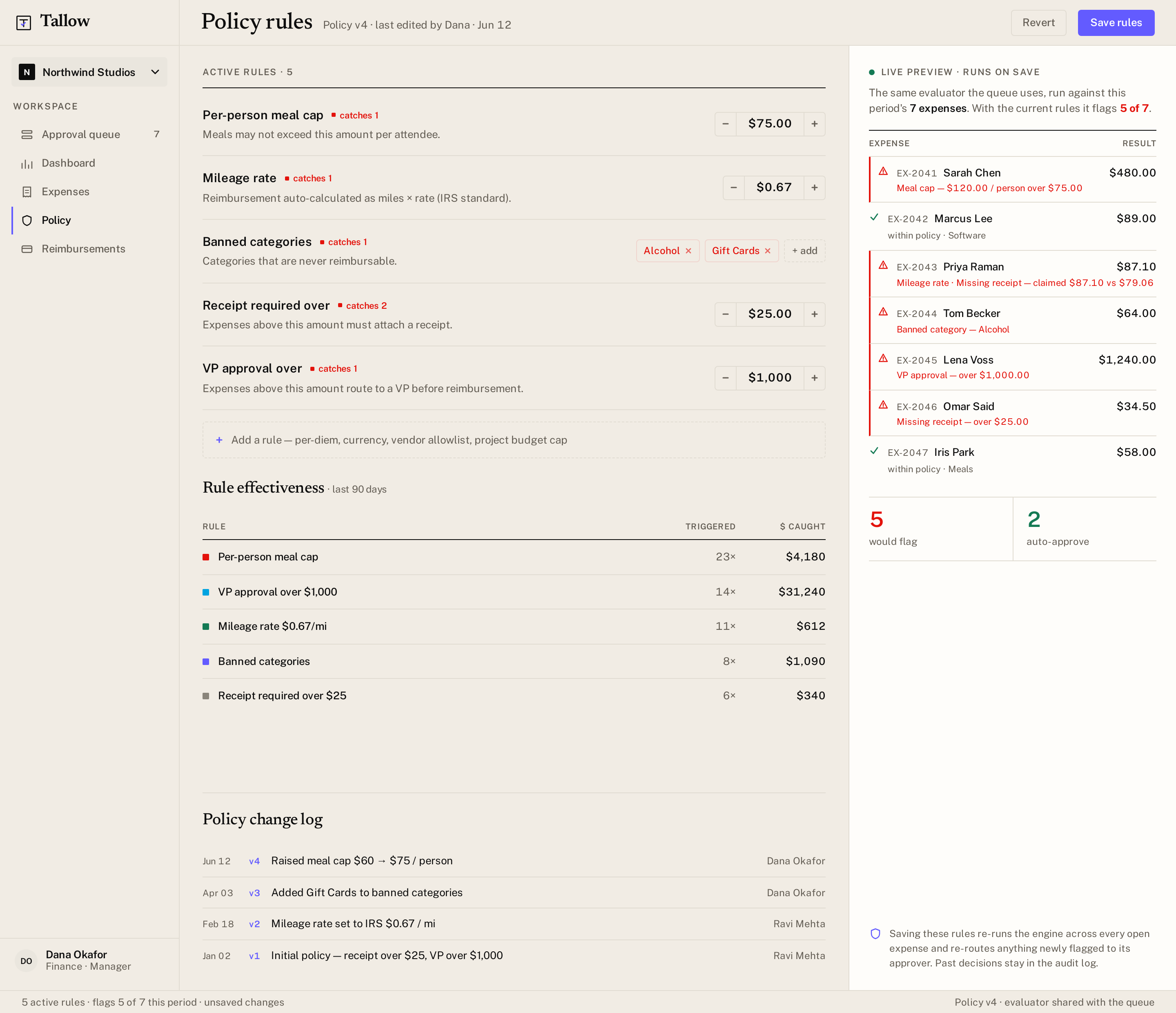Increase the receipt required threshold
The height and width of the screenshot is (1013, 1176).
(815, 314)
